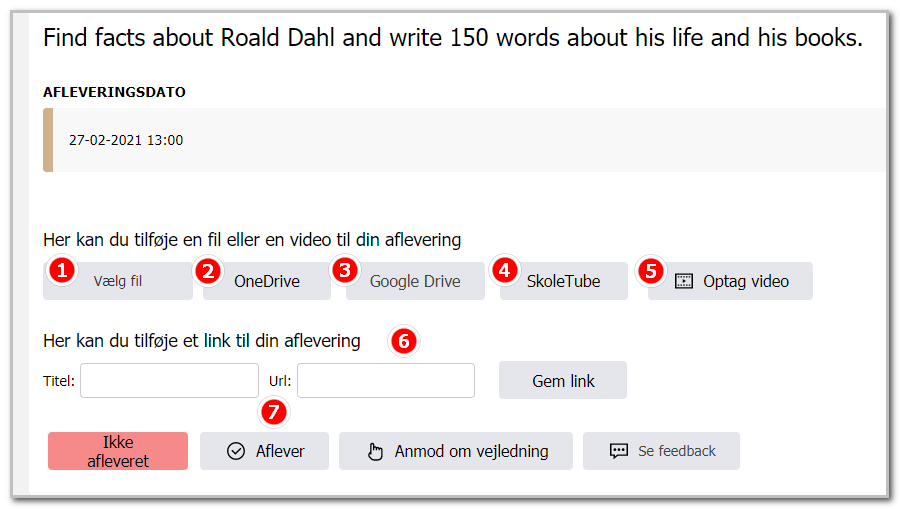The image size is (900, 509).
Task: Click the red number 1 marker
Action: coord(62,270)
